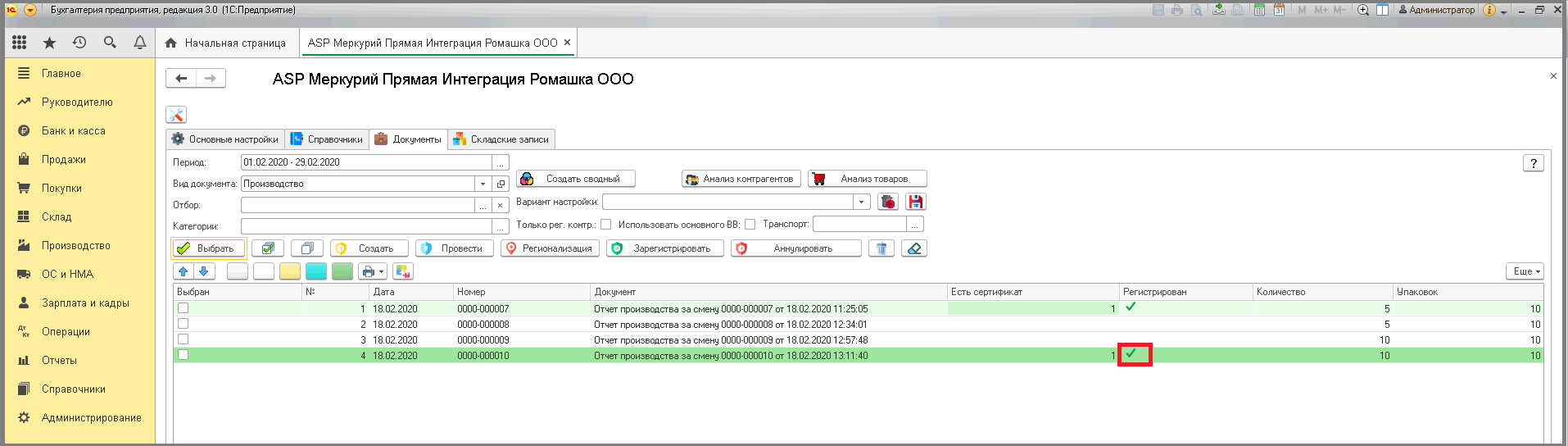
Task: Click the 'Зарегистрировать' button
Action: (664, 248)
